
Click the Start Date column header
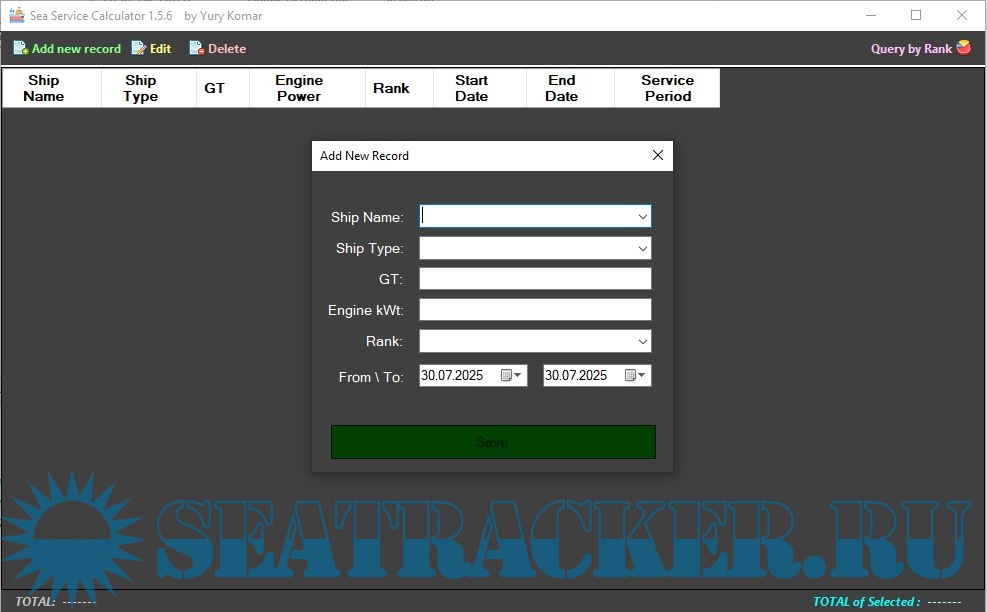point(471,88)
